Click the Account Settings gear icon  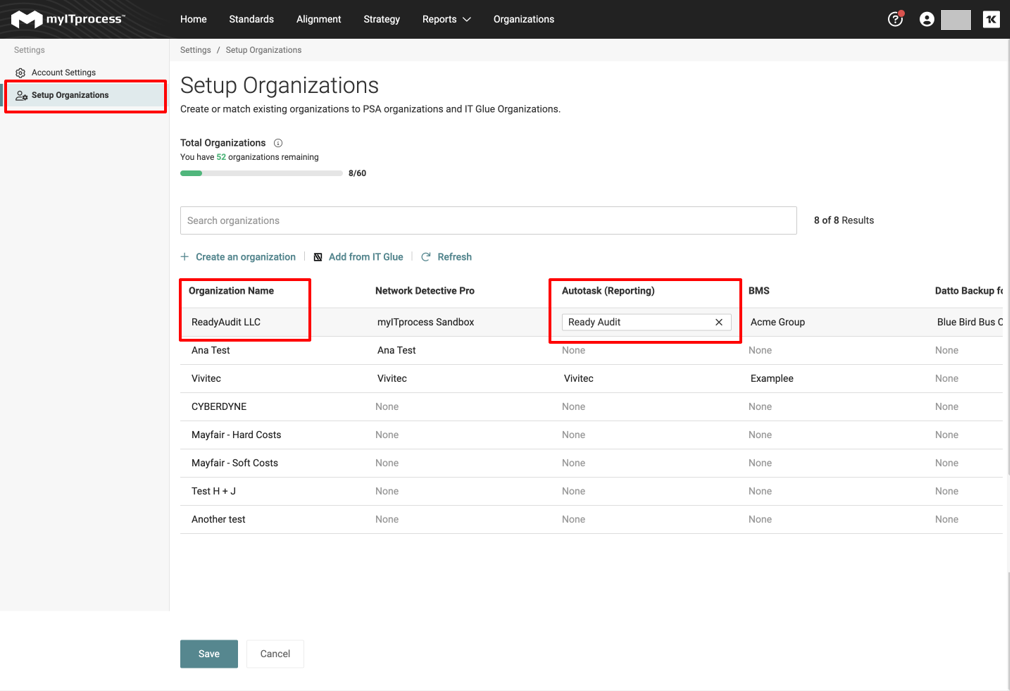coord(21,73)
